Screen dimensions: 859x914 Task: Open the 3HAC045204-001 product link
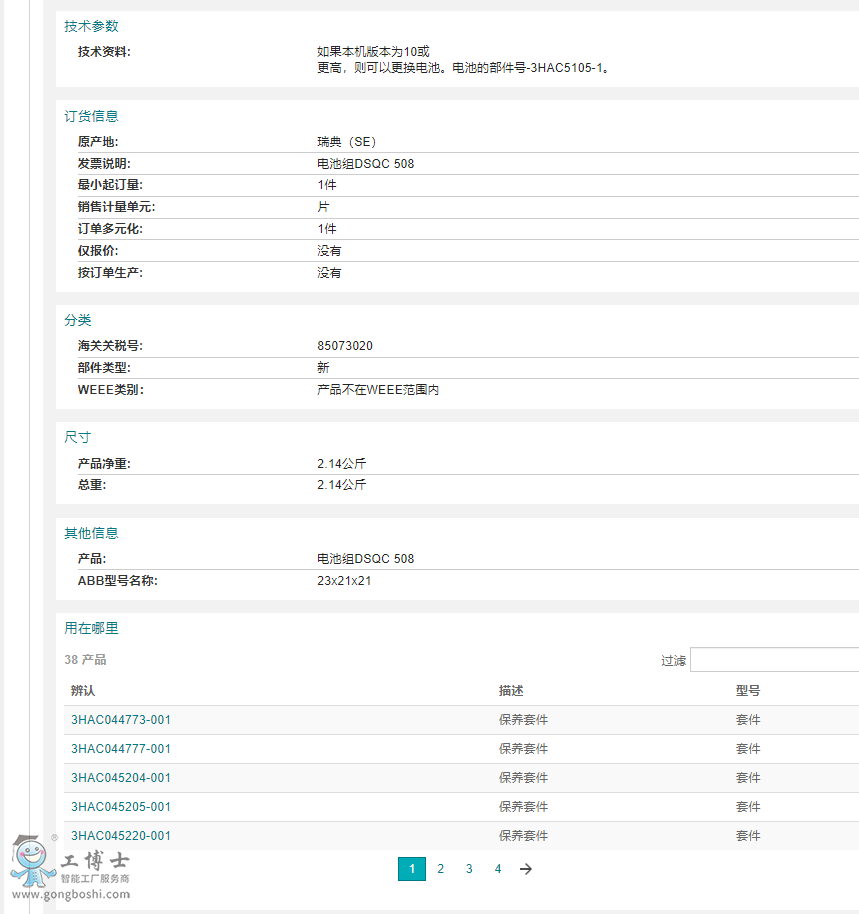[x=121, y=778]
